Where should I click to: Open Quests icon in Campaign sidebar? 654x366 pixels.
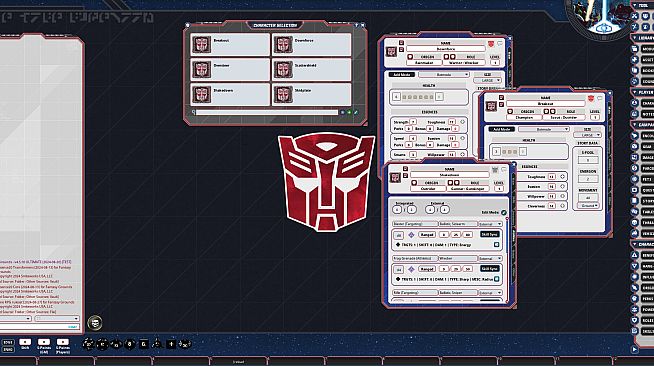pyautogui.click(x=635, y=190)
